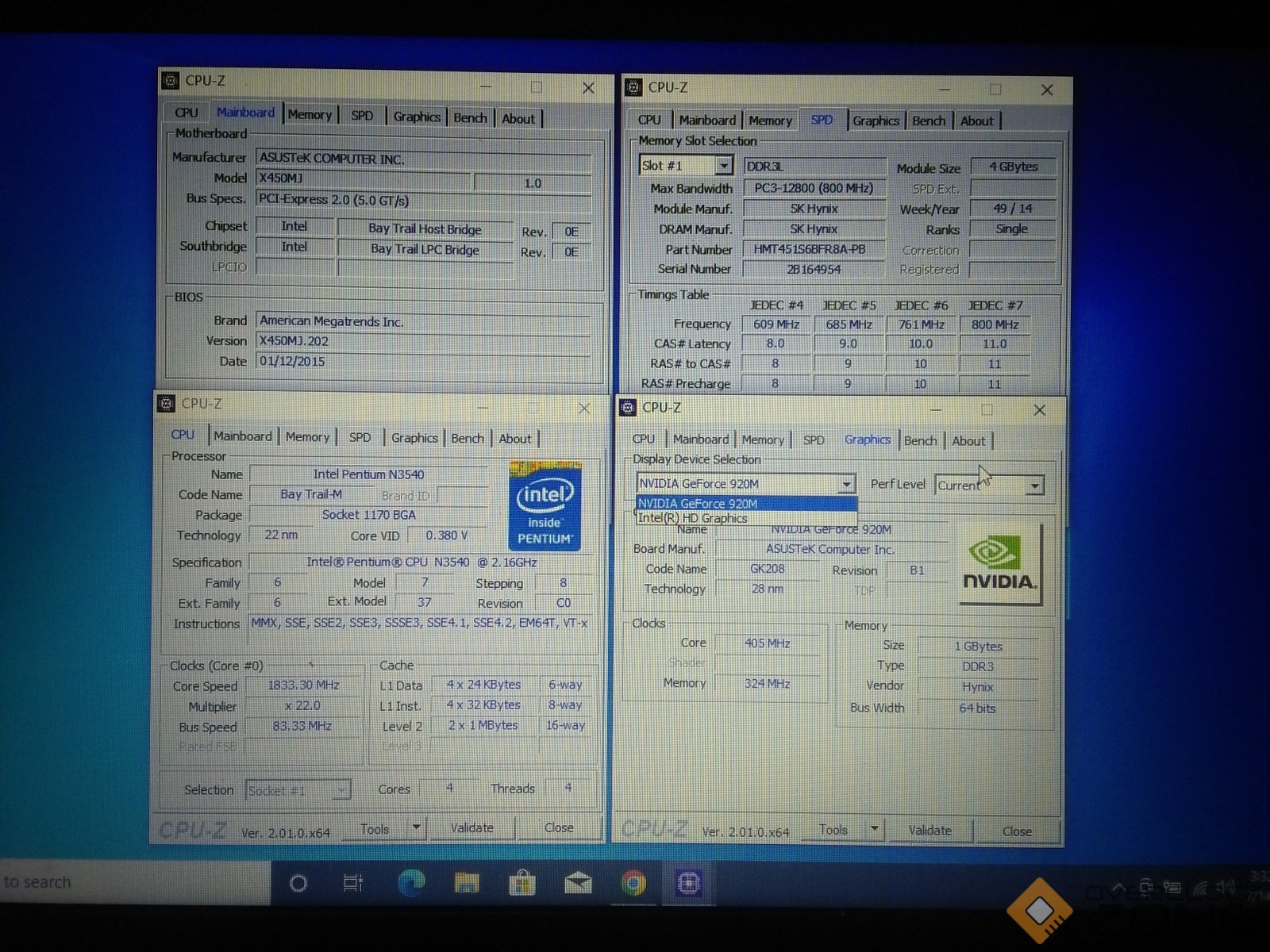The height and width of the screenshot is (952, 1270).
Task: Select the X450MJ model field
Action: [x=363, y=178]
